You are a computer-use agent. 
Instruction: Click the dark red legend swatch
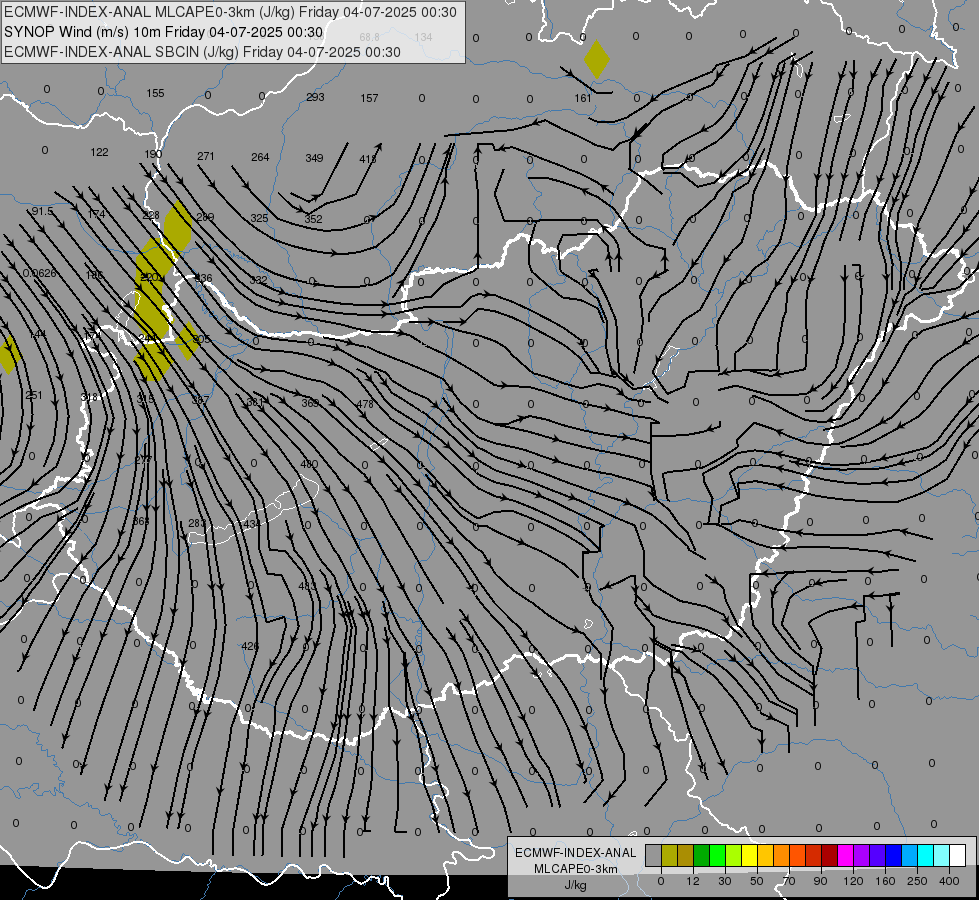tap(830, 855)
